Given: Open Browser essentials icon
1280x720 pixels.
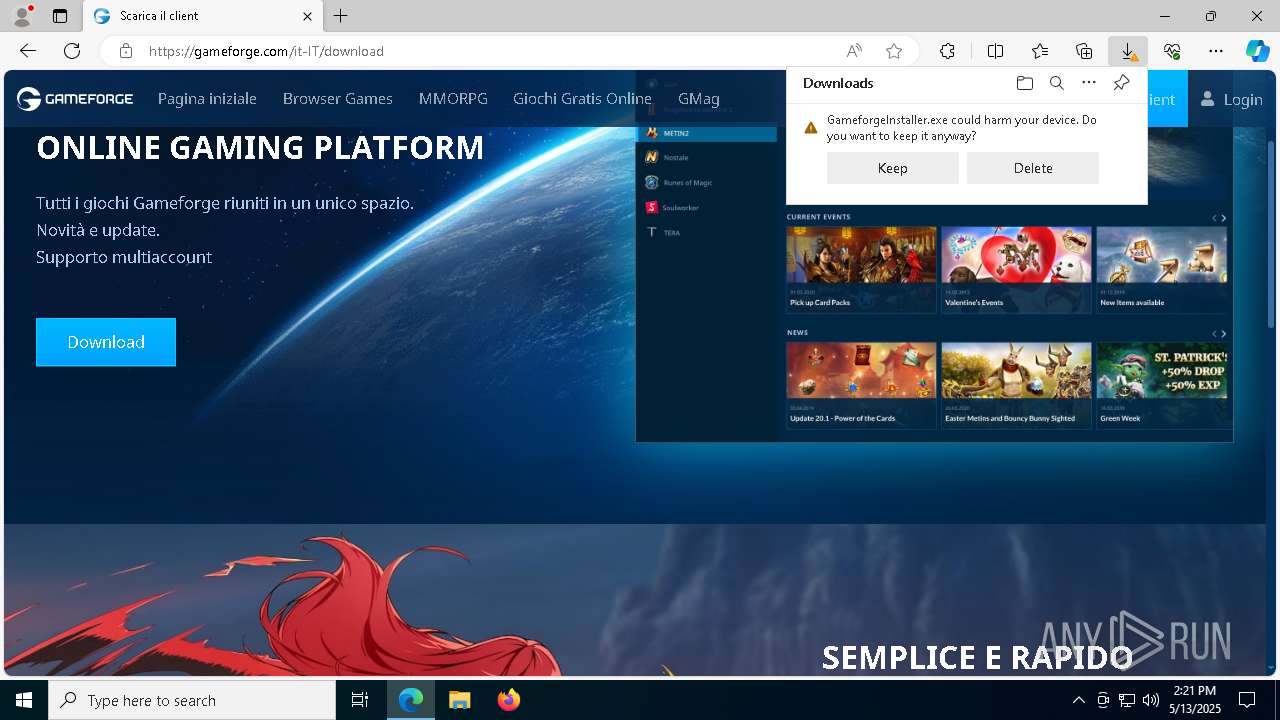Looking at the screenshot, I should click(1172, 51).
